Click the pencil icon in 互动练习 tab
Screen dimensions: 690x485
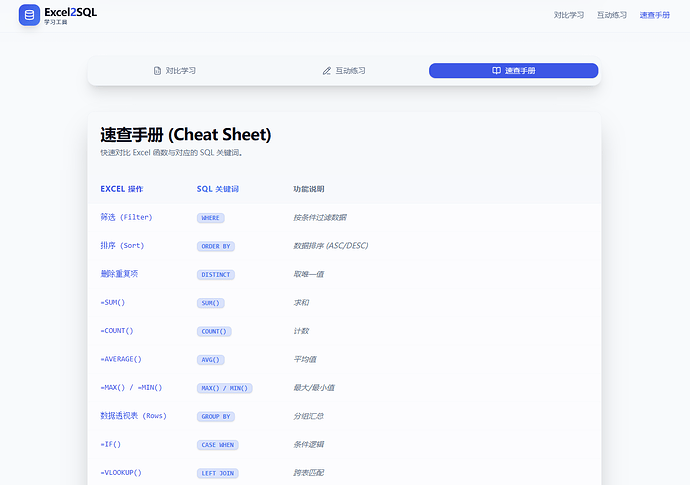pos(326,71)
